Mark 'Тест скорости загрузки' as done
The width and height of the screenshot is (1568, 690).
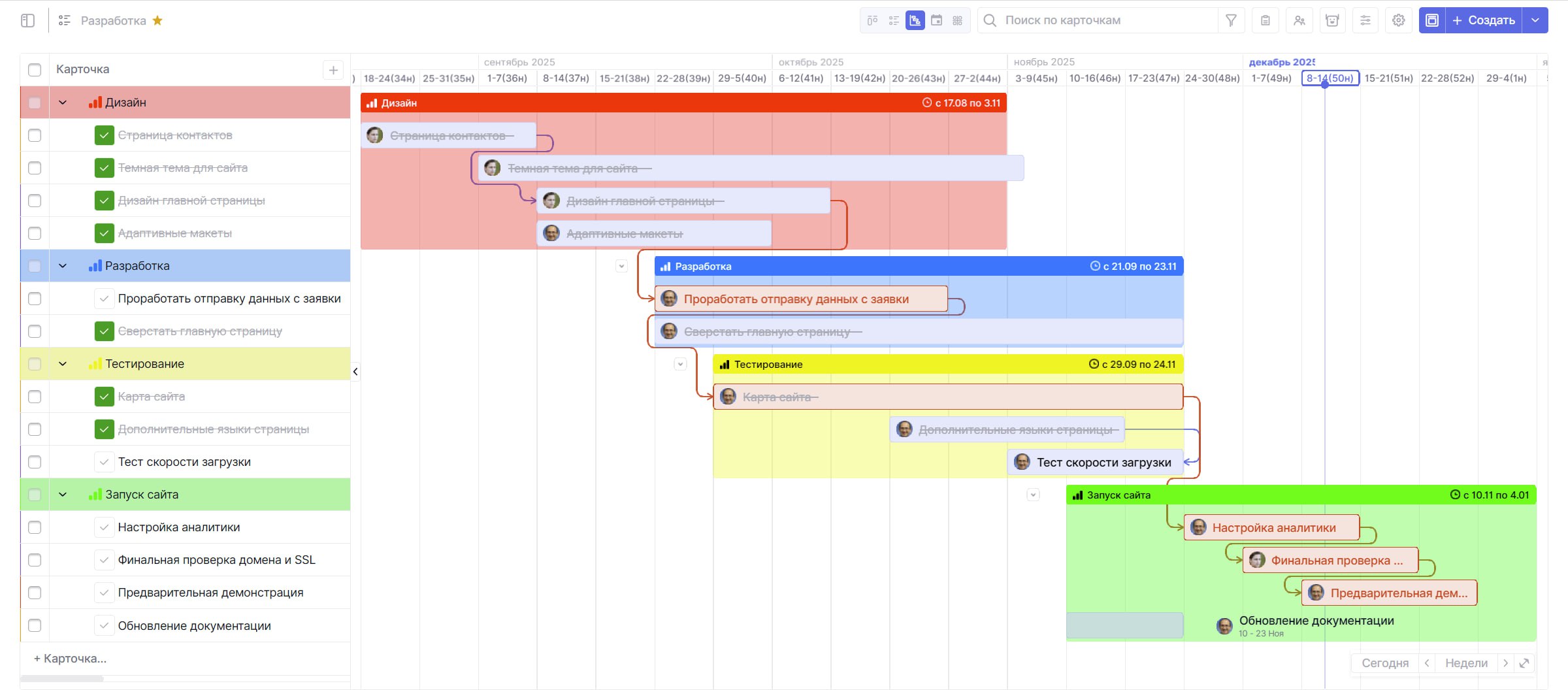(104, 462)
